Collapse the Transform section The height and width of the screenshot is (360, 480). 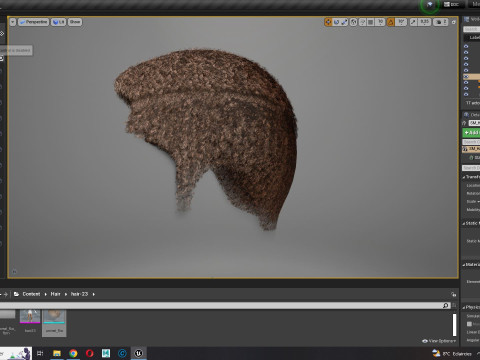tap(464, 177)
